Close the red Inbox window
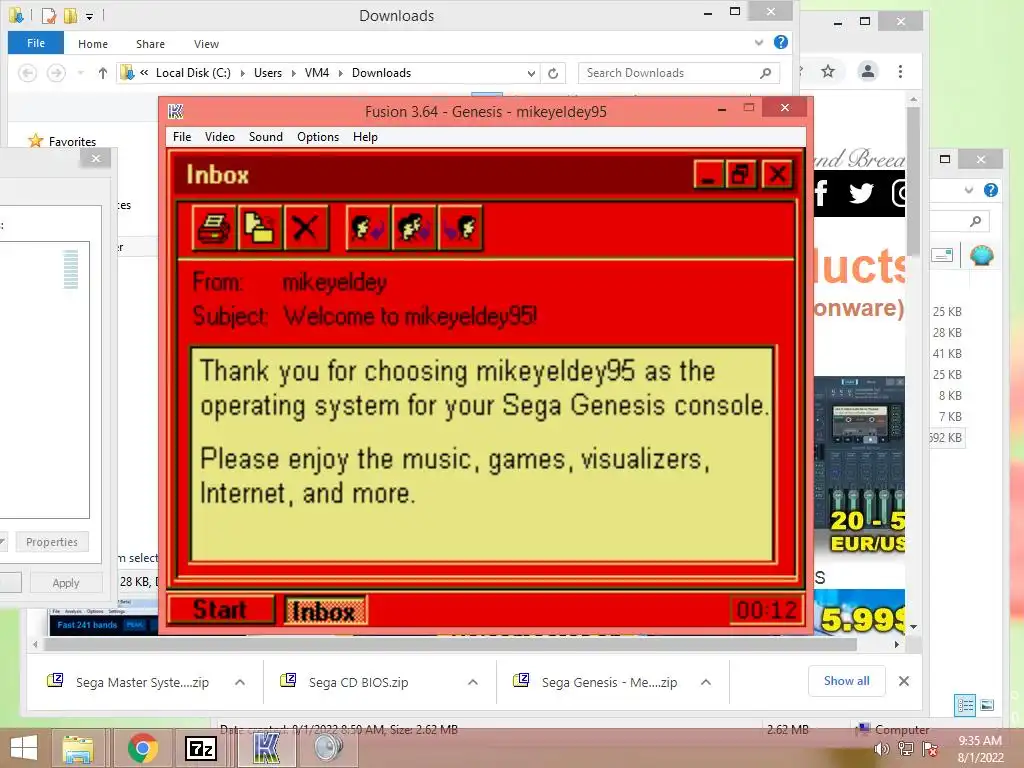The height and width of the screenshot is (768, 1024). [777, 174]
